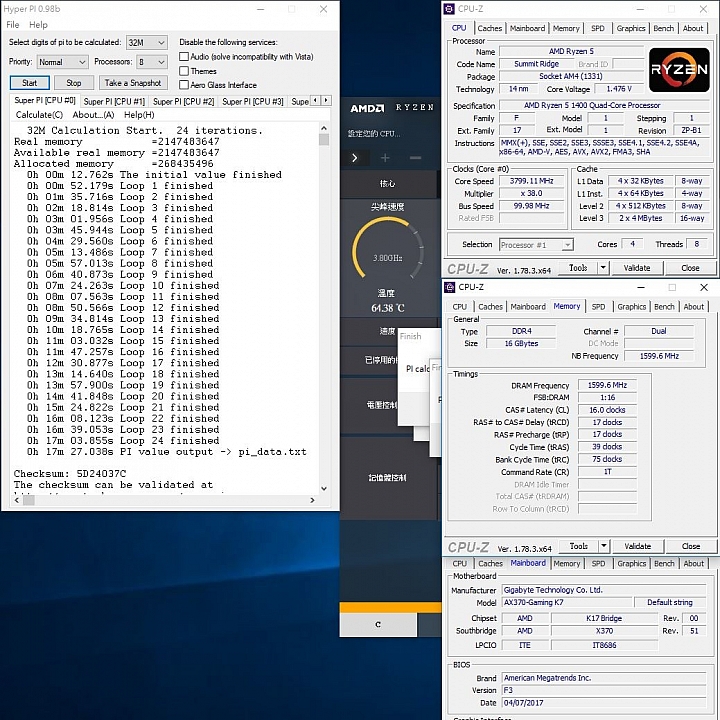Click the minus icon in Ryzen Master
The height and width of the screenshot is (720, 720).
416,158
